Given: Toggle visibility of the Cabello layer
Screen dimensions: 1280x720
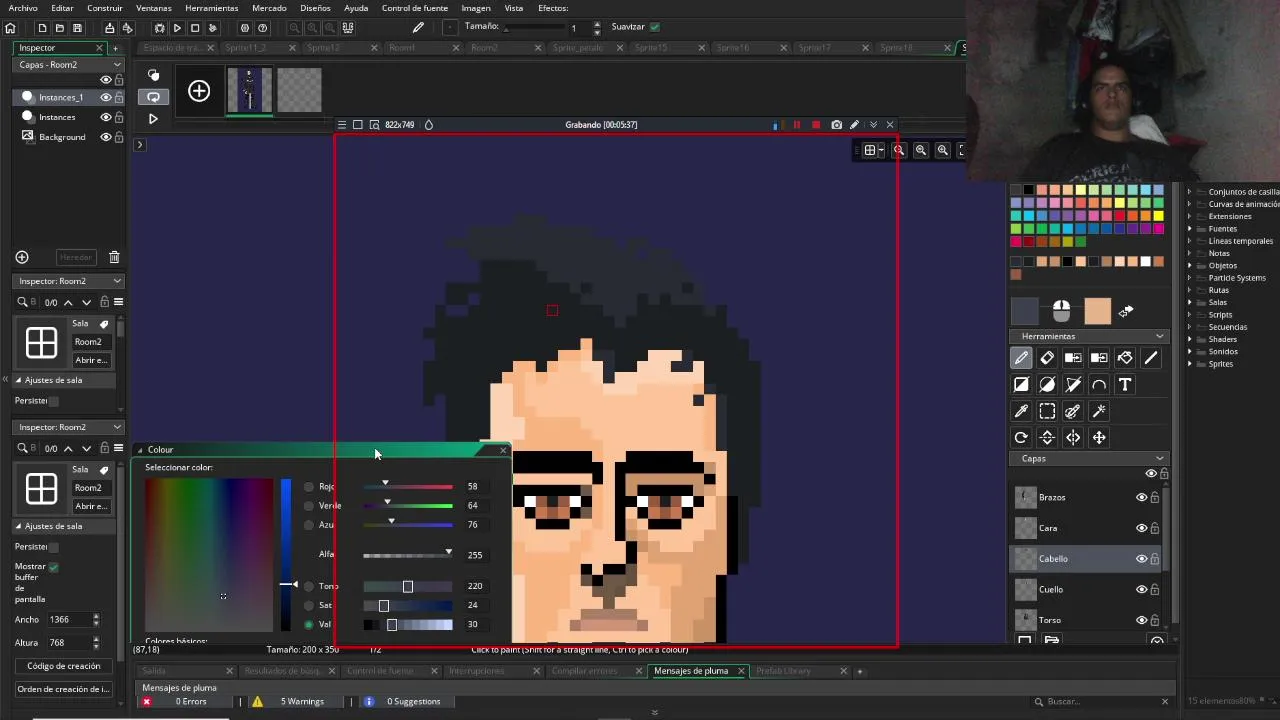Looking at the screenshot, I should [1141, 559].
